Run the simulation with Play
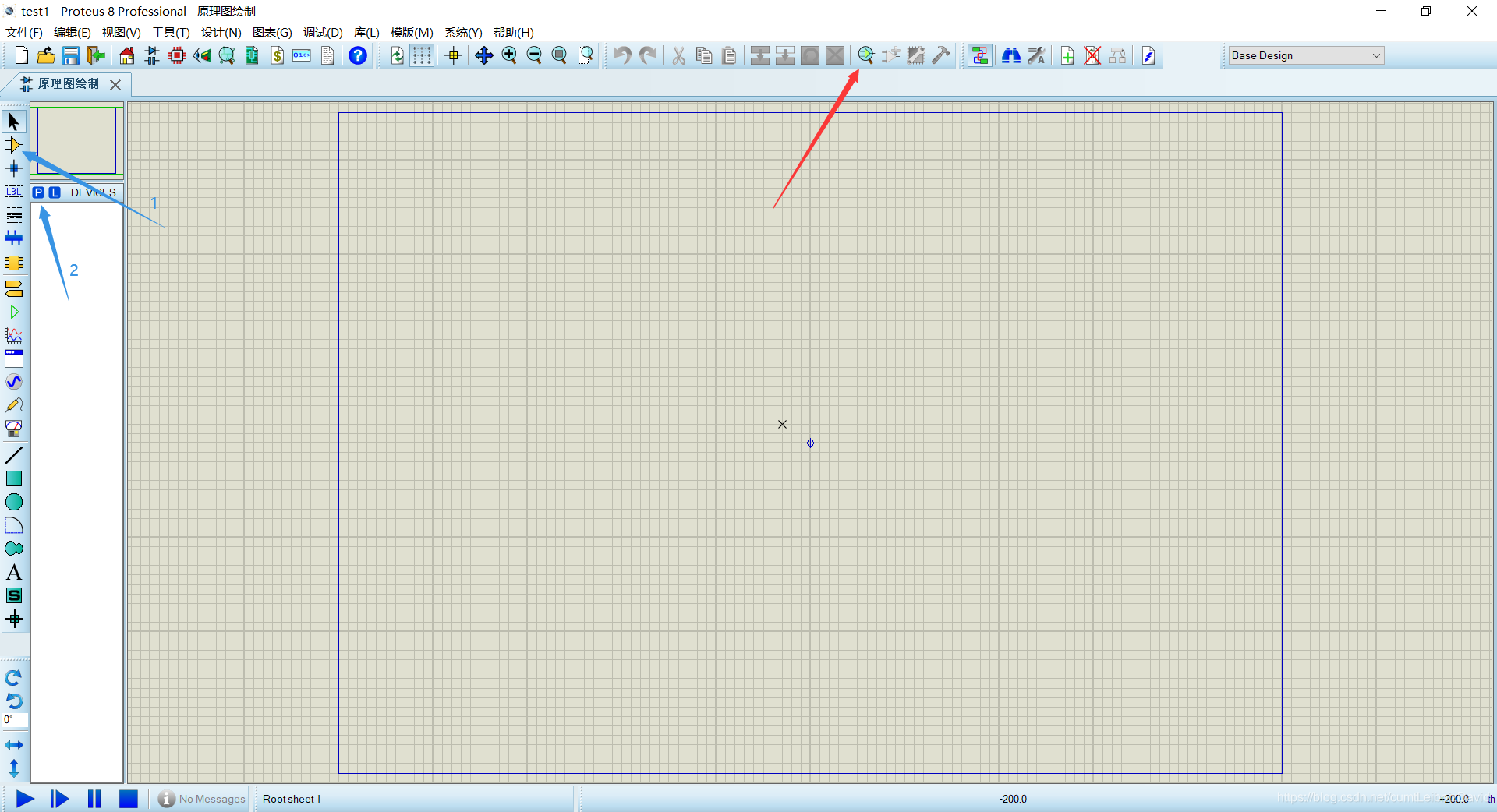 click(25, 799)
